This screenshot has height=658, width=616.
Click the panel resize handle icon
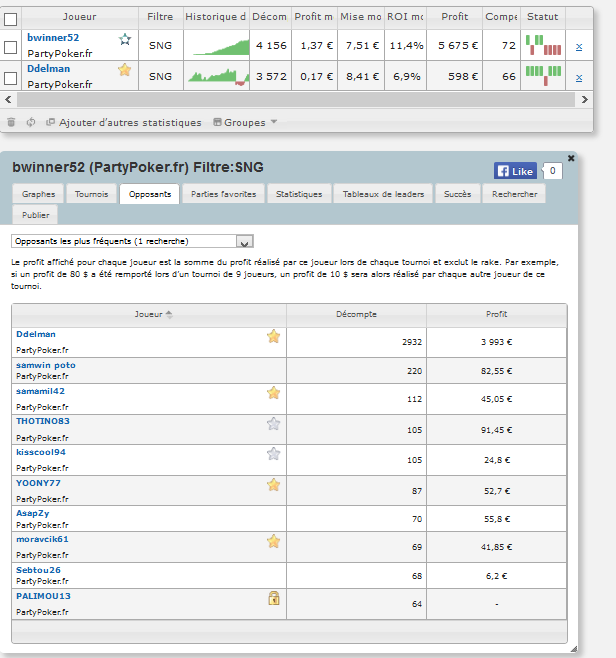coord(574,649)
